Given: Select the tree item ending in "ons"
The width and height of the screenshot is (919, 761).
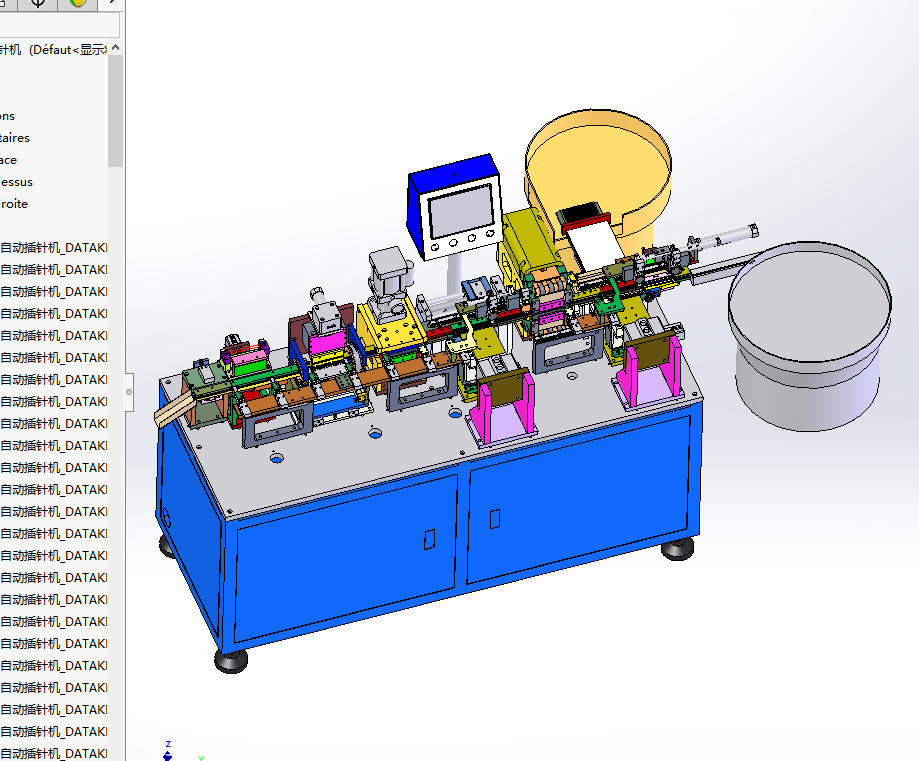Looking at the screenshot, I should 8,116.
